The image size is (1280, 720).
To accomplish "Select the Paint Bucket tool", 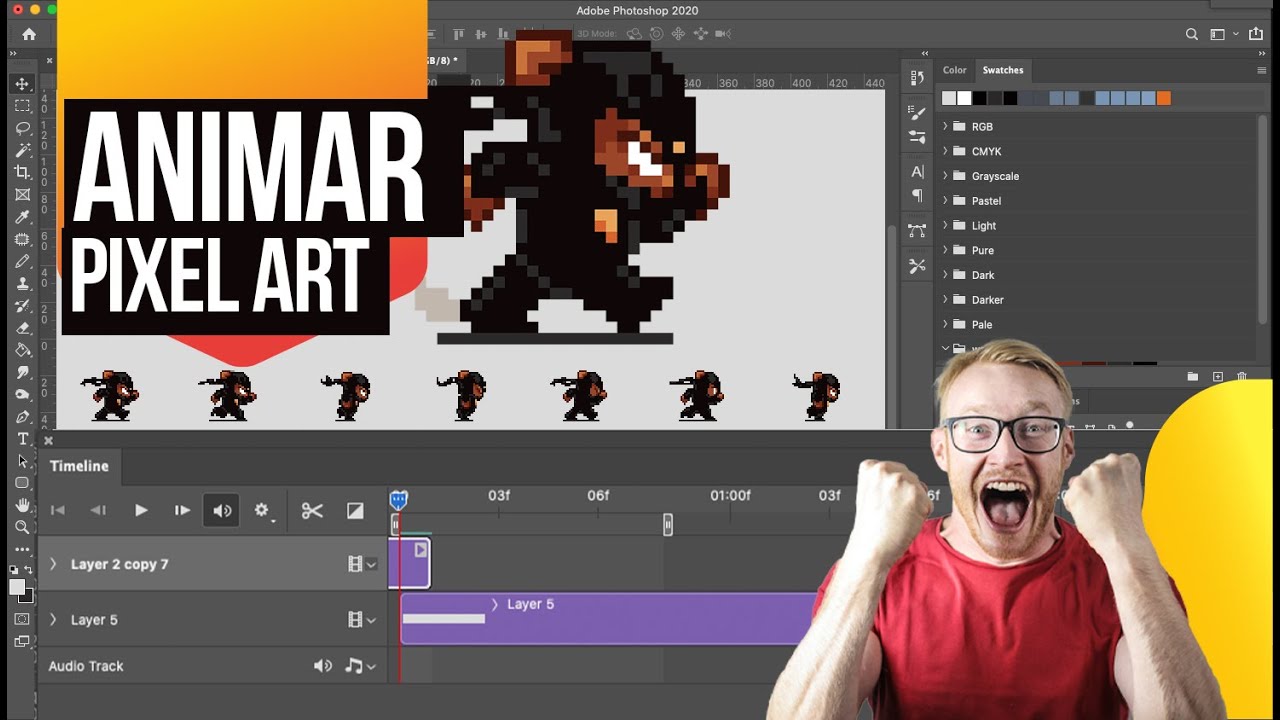I will point(22,350).
